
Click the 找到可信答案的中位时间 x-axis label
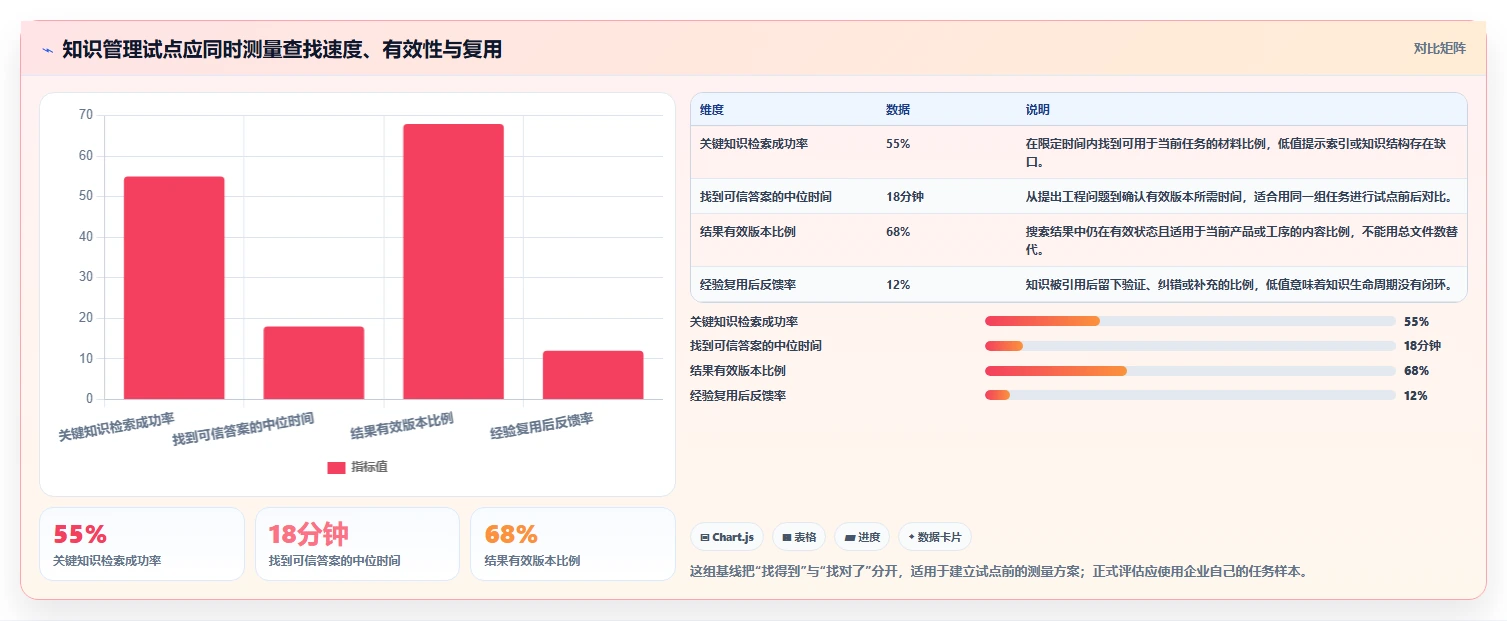pos(243,429)
